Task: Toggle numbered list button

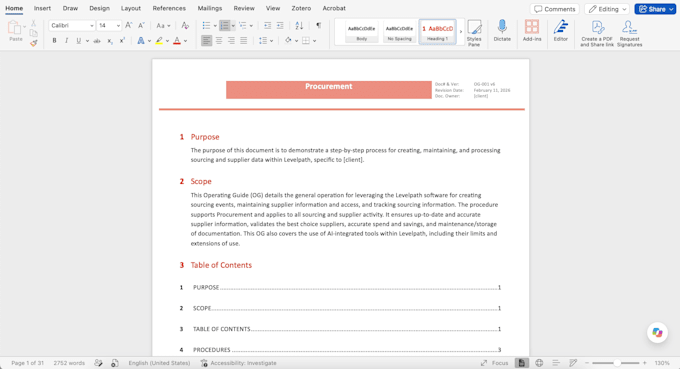Action: tap(225, 26)
